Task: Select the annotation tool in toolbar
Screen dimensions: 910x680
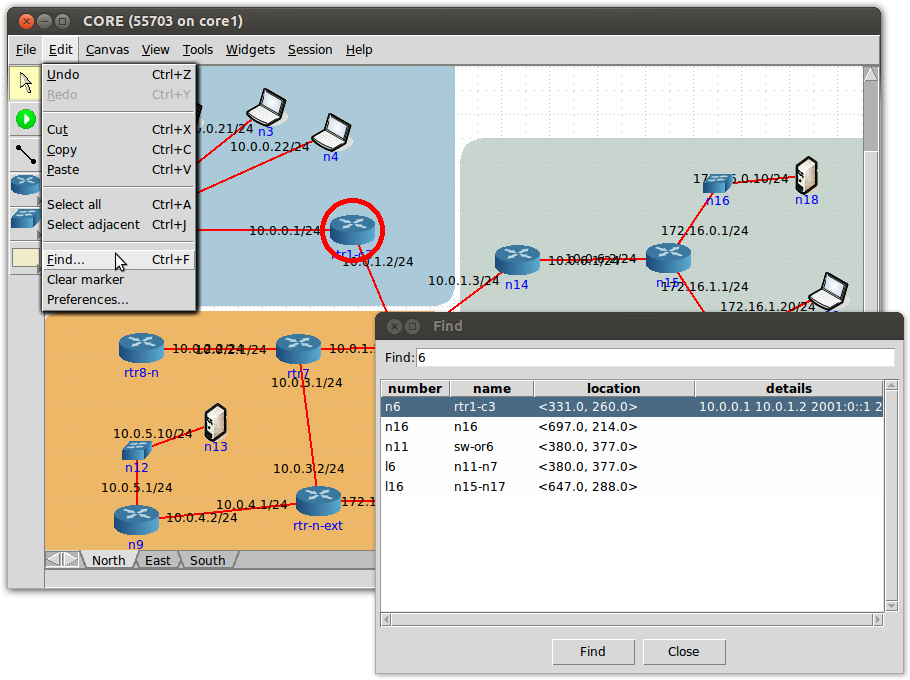Action: 25,258
